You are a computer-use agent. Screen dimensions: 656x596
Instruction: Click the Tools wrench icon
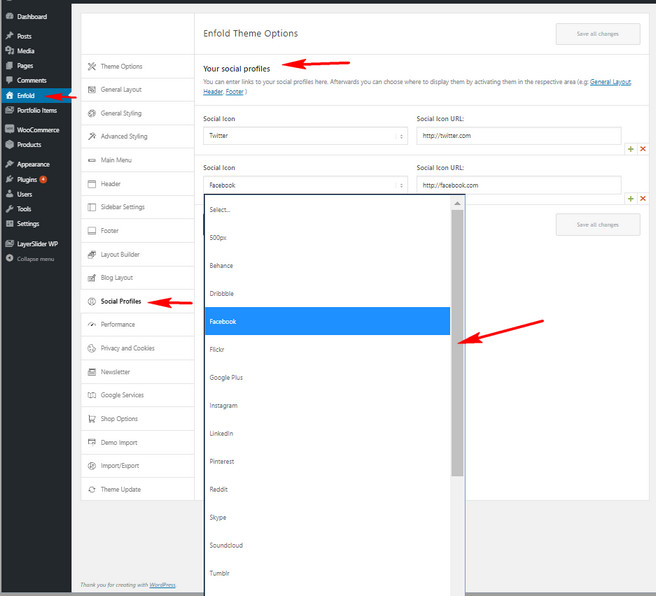coord(10,209)
